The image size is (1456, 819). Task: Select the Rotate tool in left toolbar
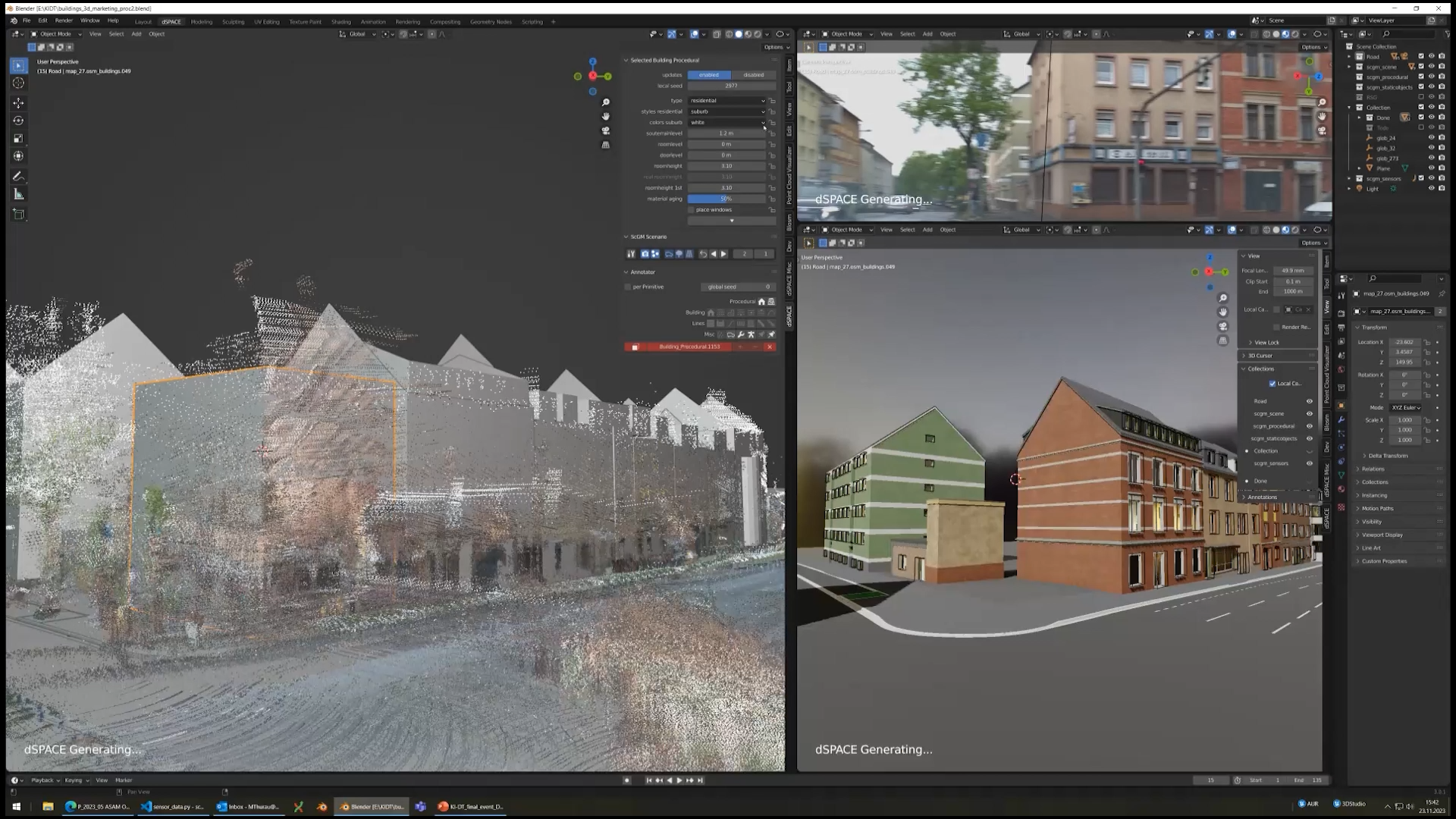pyautogui.click(x=19, y=121)
